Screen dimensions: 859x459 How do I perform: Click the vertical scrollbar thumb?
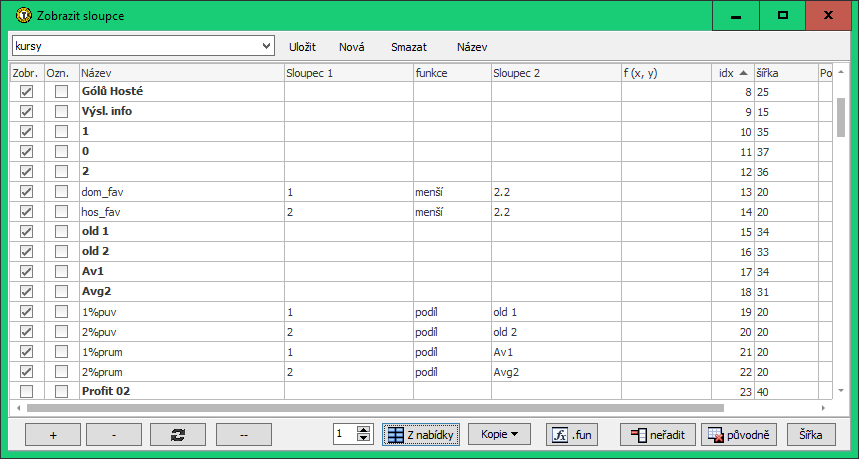(x=841, y=118)
